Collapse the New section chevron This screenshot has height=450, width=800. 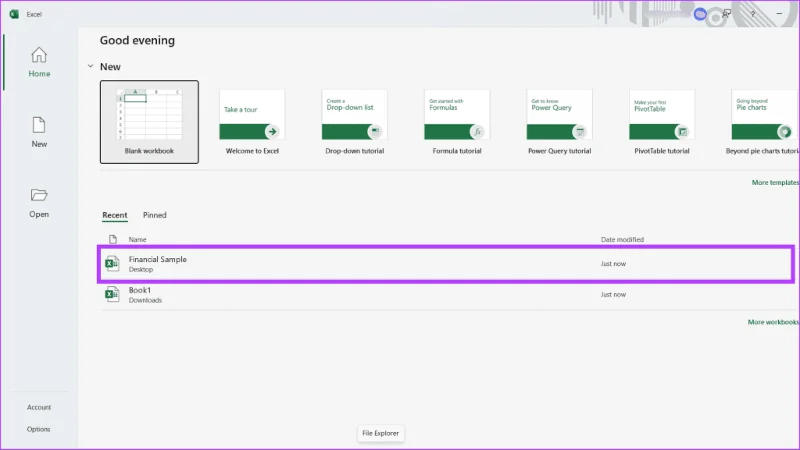coord(90,66)
